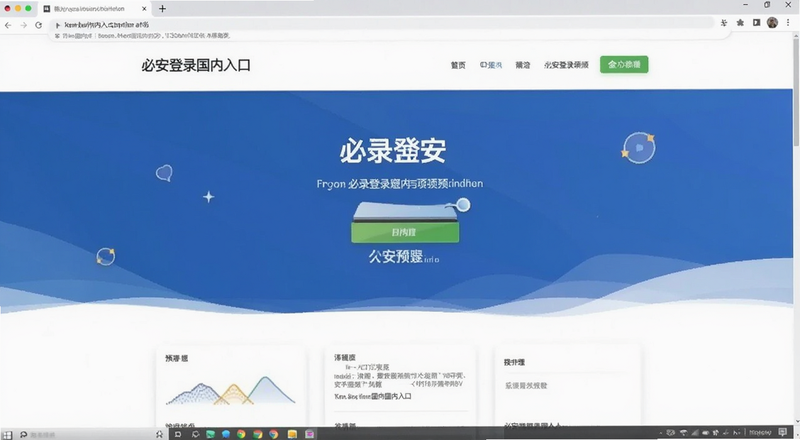Viewport: 800px width, 440px height.
Task: Click the mountain chart in the first card
Action: click(x=231, y=390)
